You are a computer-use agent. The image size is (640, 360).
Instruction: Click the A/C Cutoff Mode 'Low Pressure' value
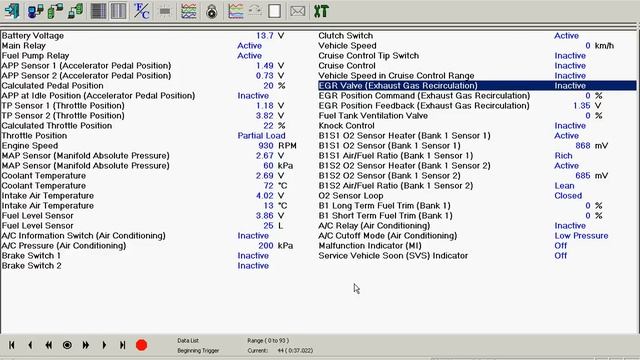point(581,236)
